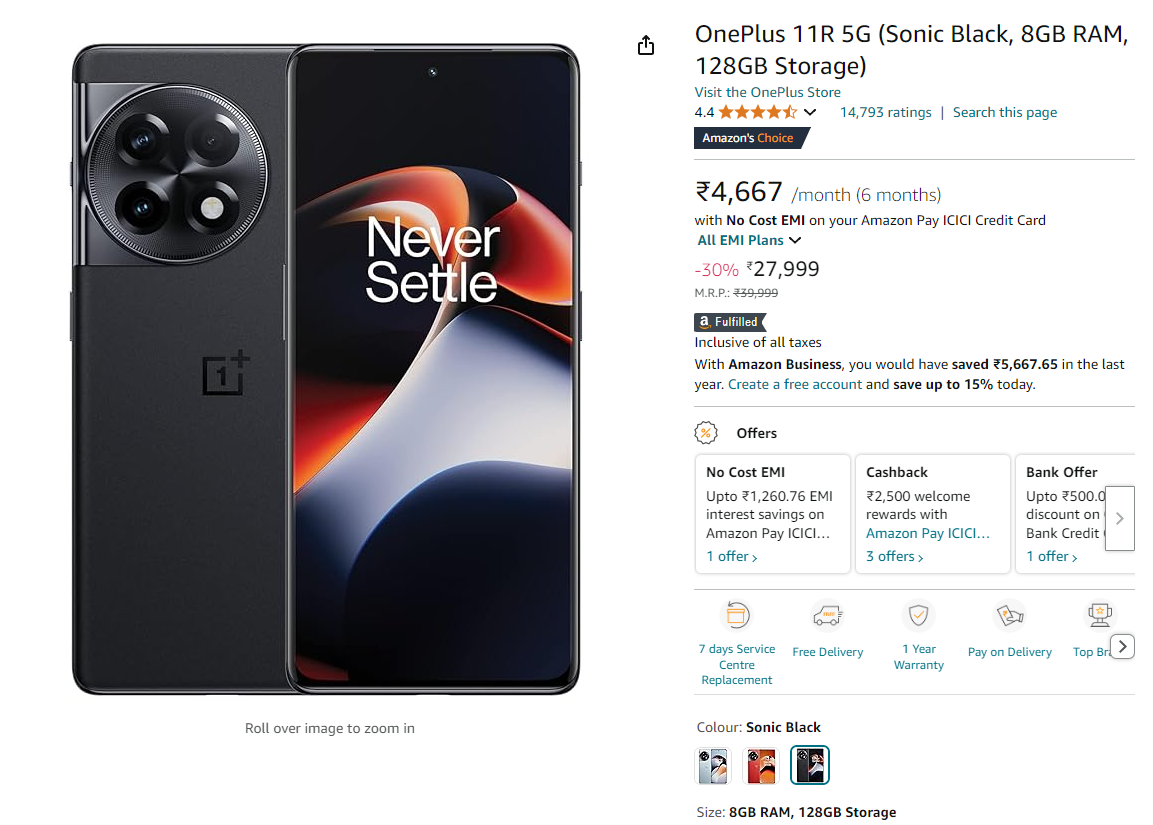This screenshot has width=1153, height=825.
Task: Select the Solar Red colour variant
Action: click(761, 765)
